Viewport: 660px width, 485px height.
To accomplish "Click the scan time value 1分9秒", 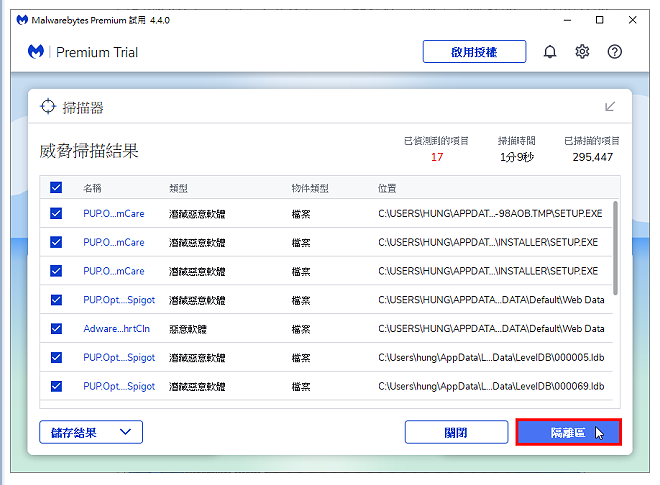I will point(516,157).
